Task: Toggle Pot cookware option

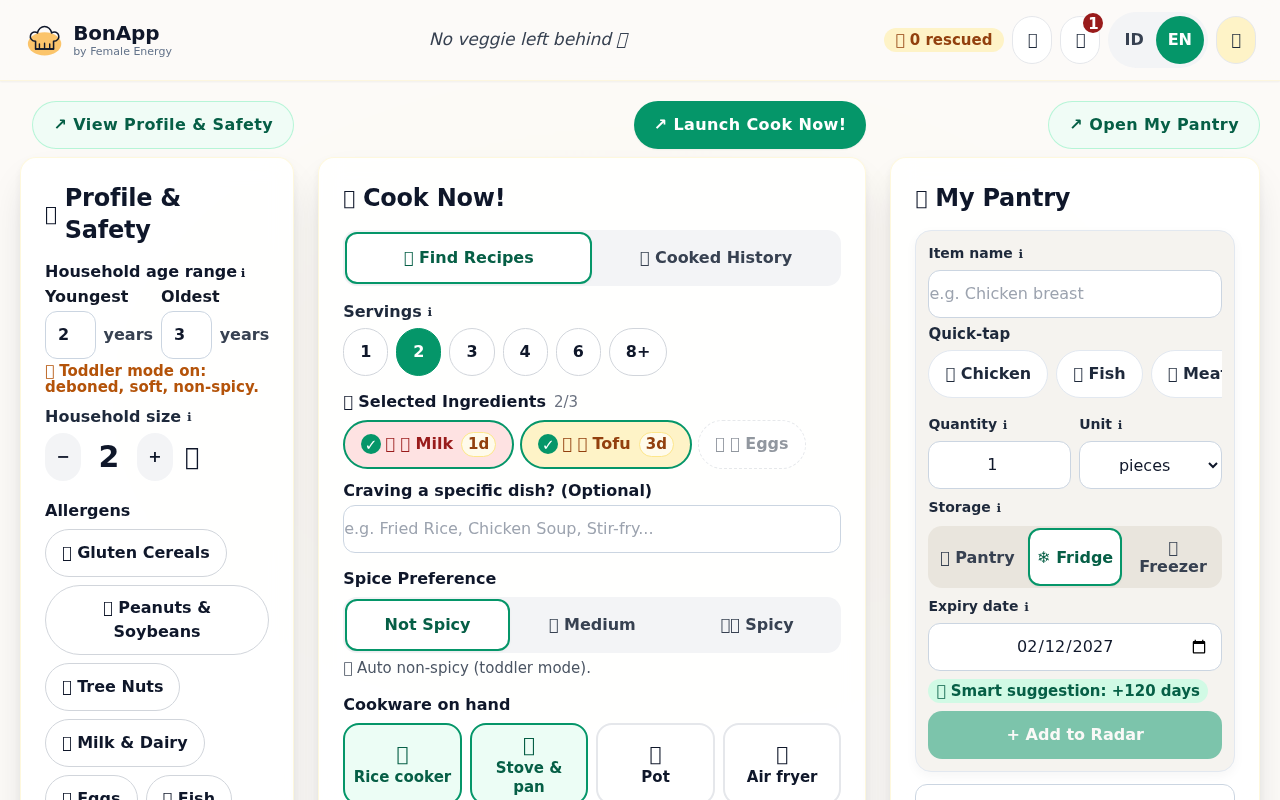Action: [655, 764]
